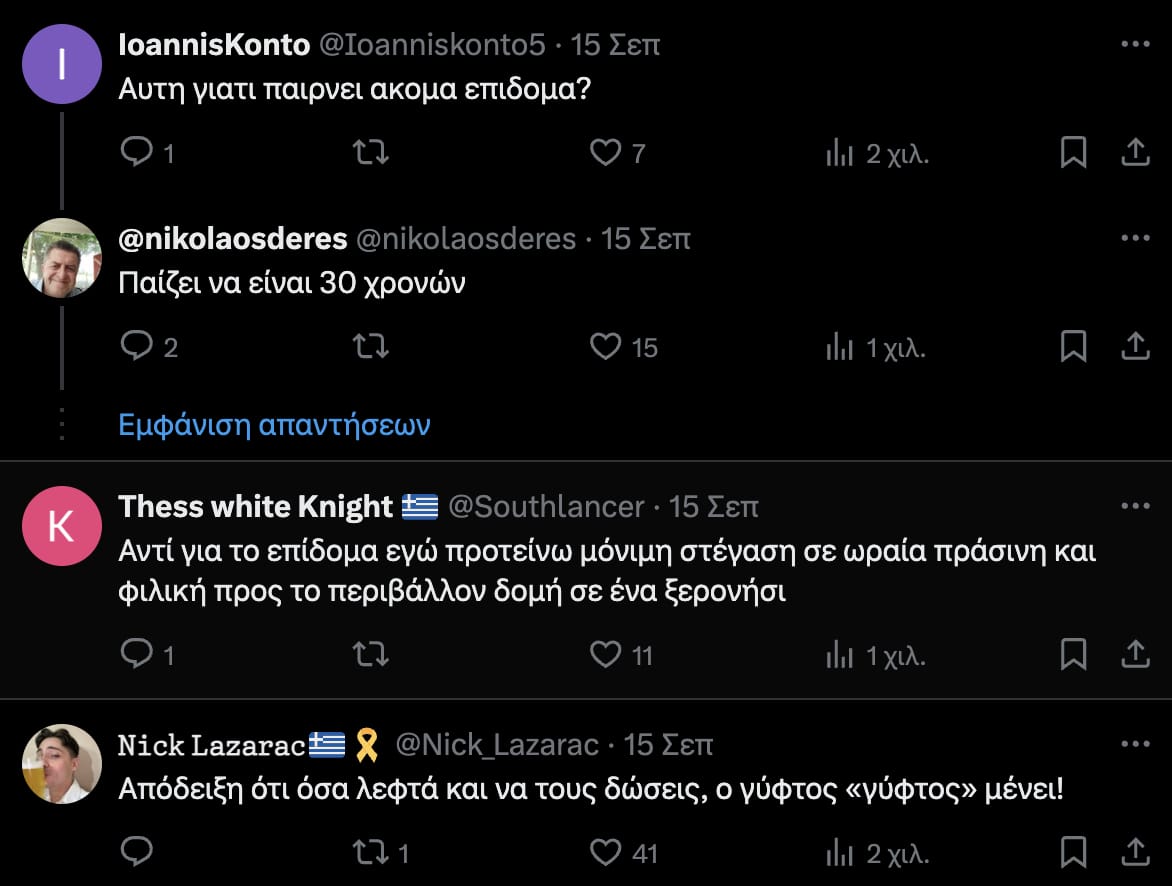Open more options on IoannisKonto's tweet
Screen dimensions: 1172x886
(x=1135, y=45)
